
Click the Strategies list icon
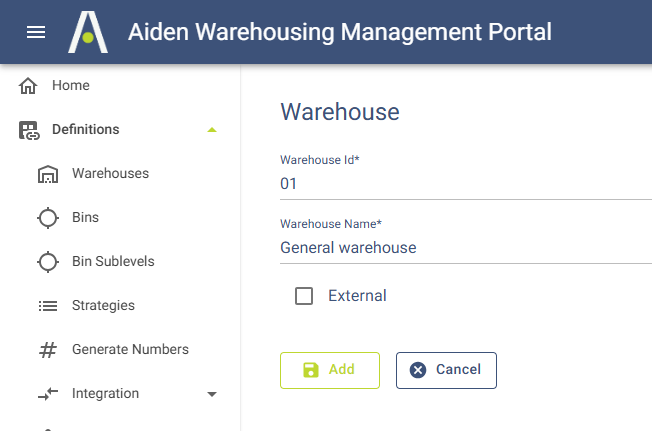click(x=48, y=305)
